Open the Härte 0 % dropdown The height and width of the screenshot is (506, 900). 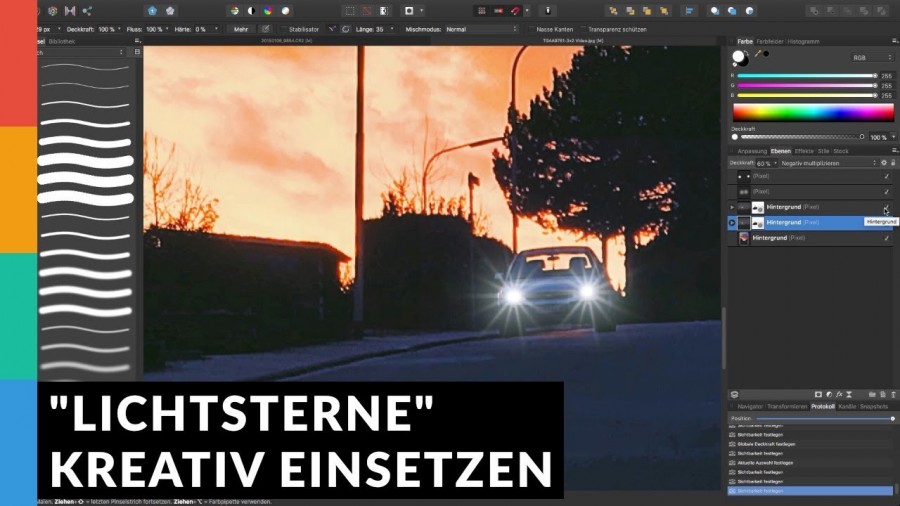[216, 29]
